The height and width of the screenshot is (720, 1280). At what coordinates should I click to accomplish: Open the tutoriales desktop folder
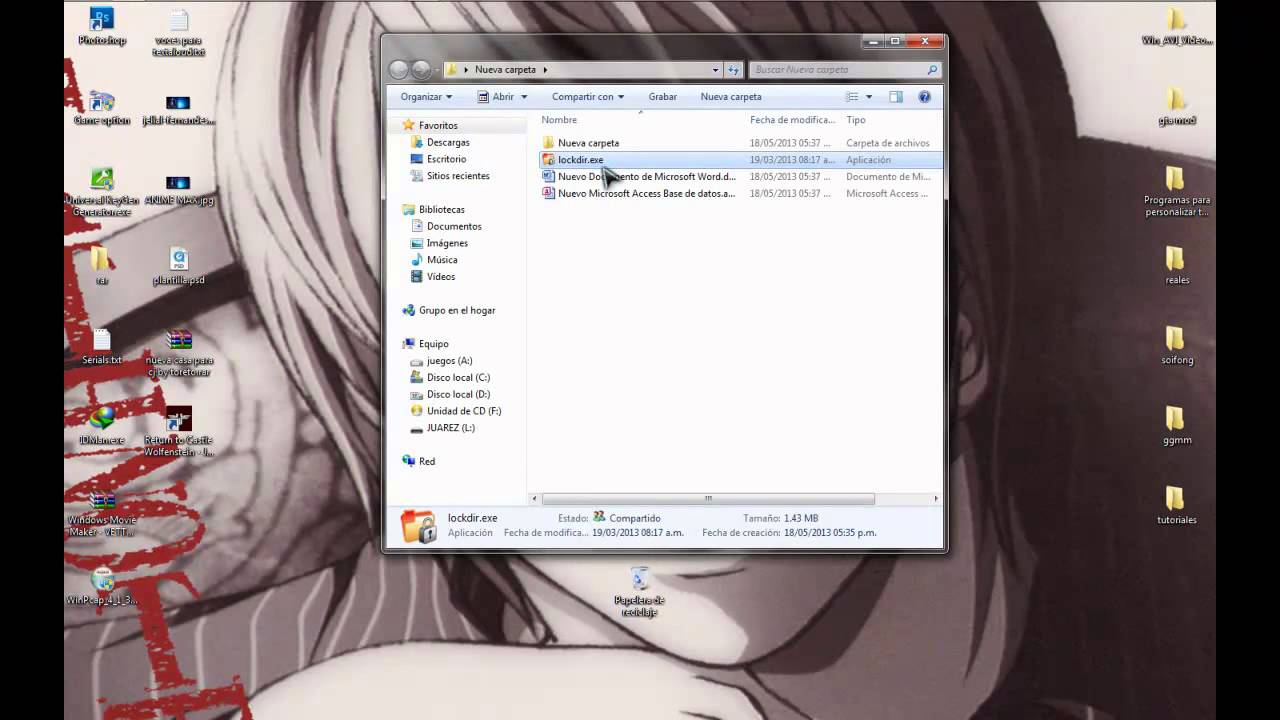pyautogui.click(x=1176, y=505)
